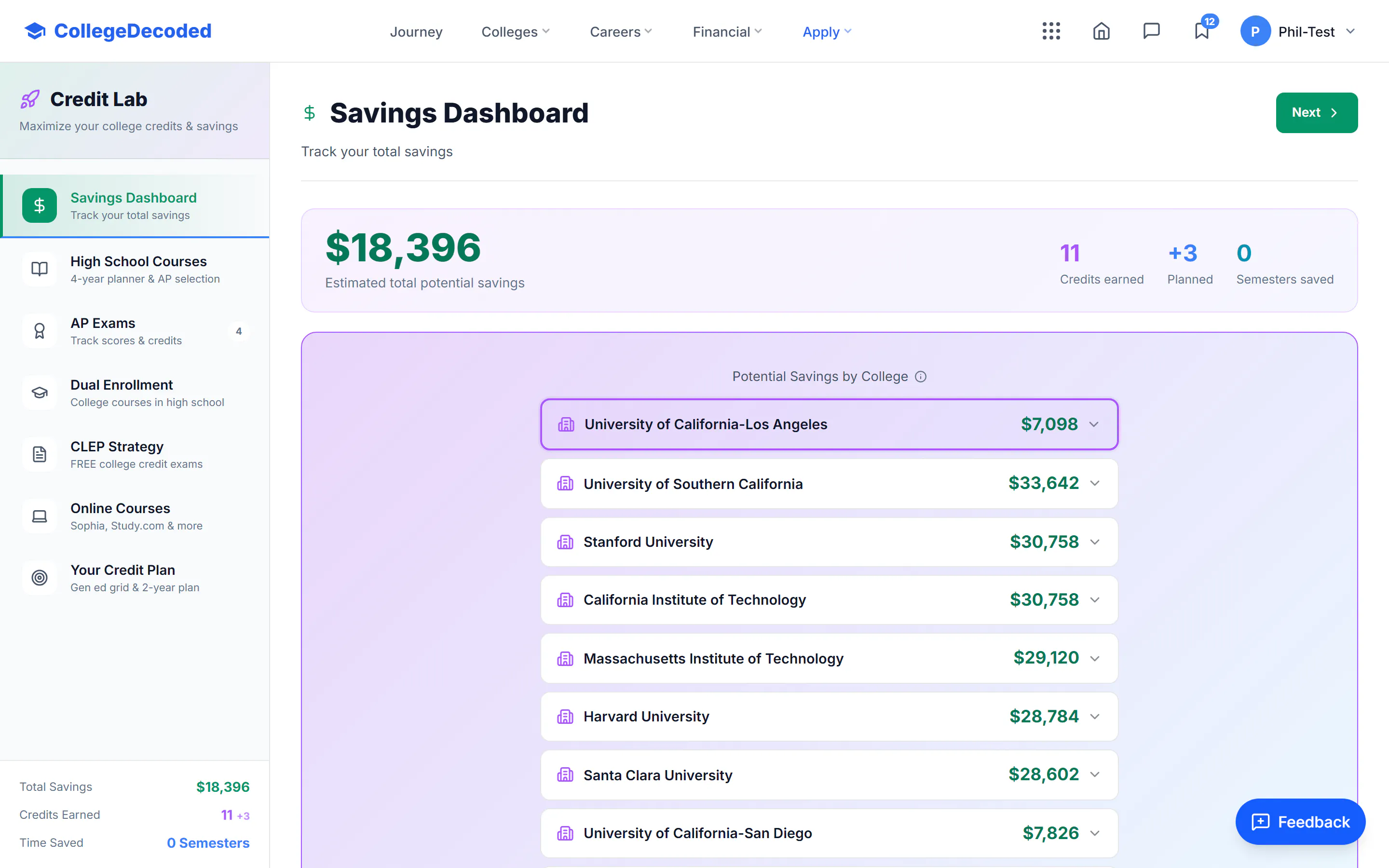Open bookmarks icon with 12 badge
This screenshot has width=1389, height=868.
[x=1202, y=31]
